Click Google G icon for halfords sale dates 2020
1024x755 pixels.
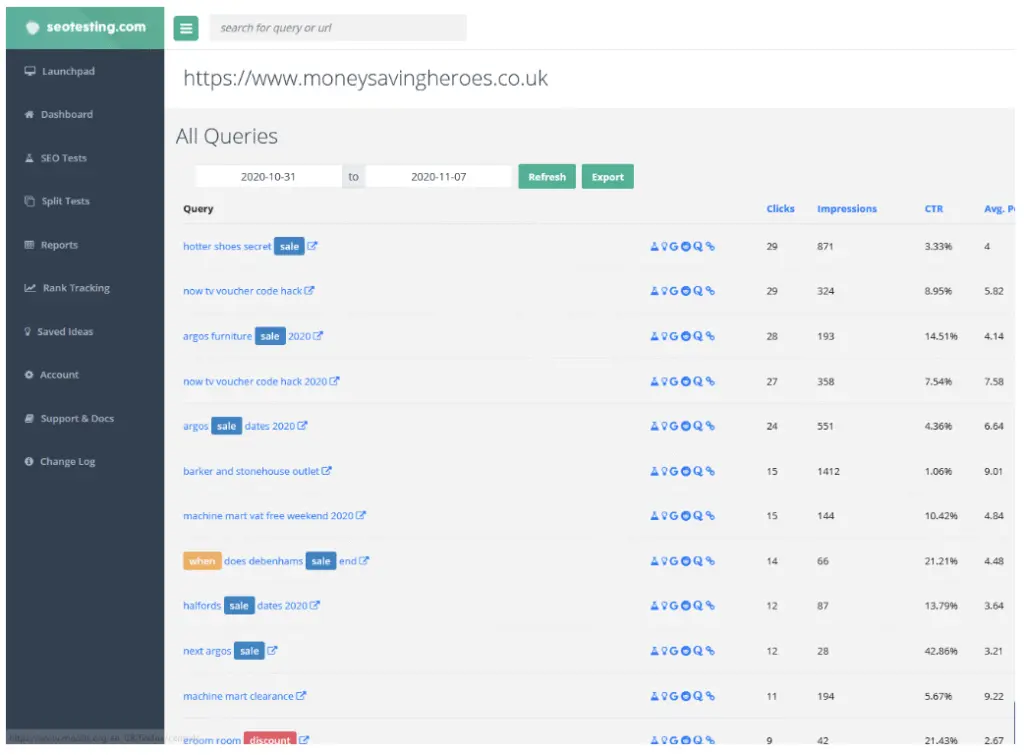coord(673,606)
